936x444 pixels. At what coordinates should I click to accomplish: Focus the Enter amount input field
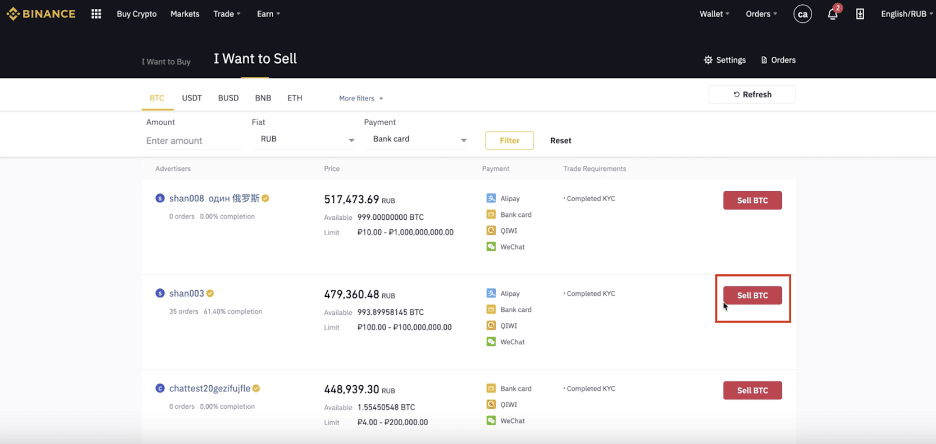pyautogui.click(x=193, y=141)
